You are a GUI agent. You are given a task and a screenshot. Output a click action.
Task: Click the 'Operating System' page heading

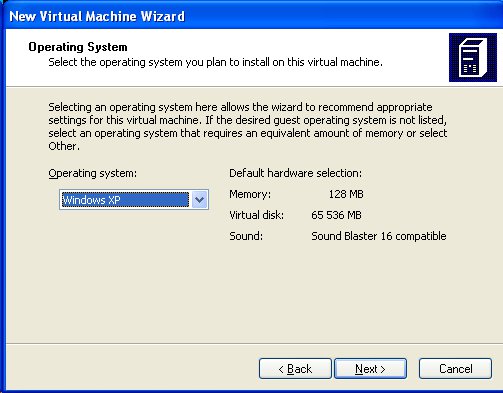78,47
